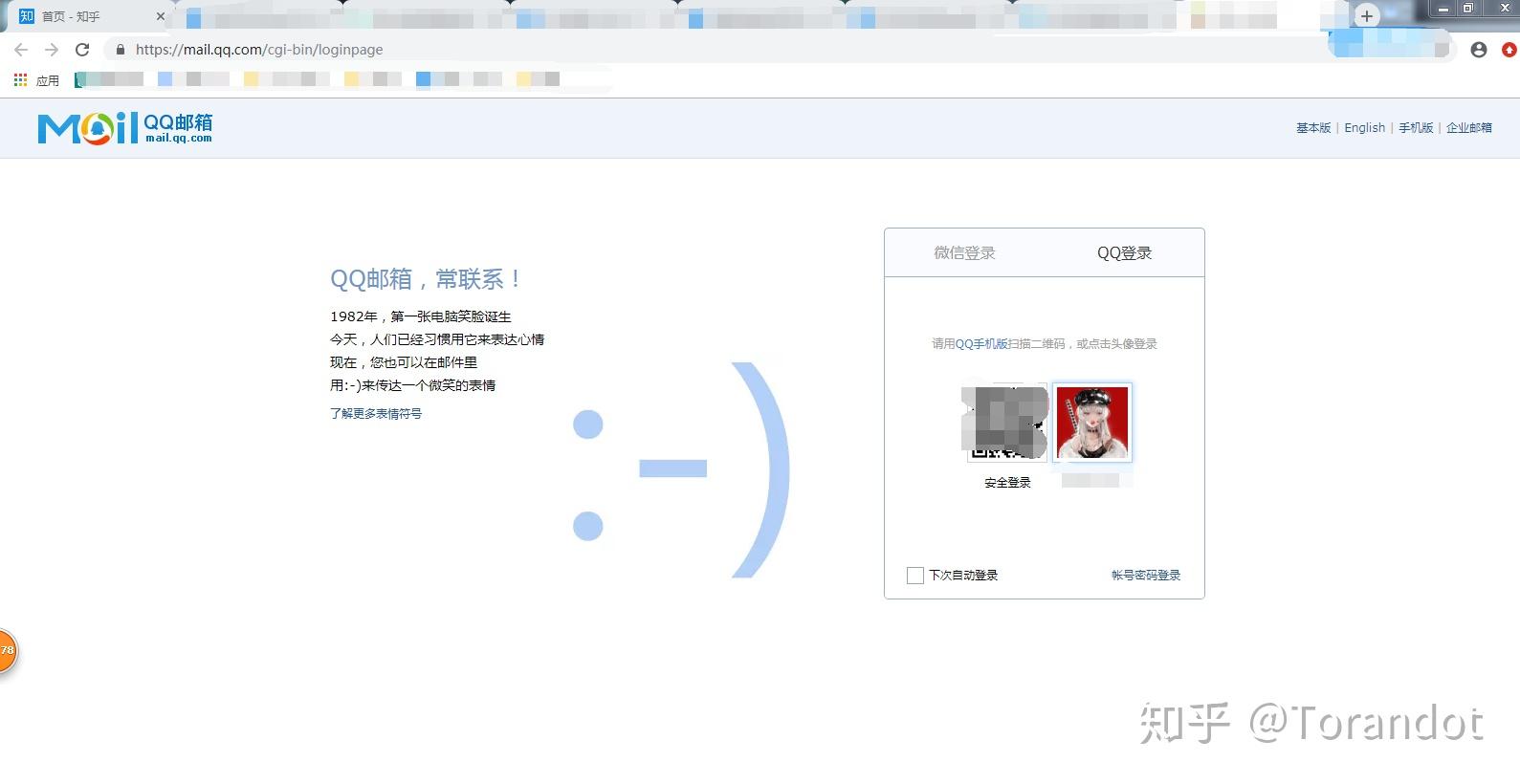Click the QQ手机版 link in login hint
The width and height of the screenshot is (1520, 784).
coord(981,344)
